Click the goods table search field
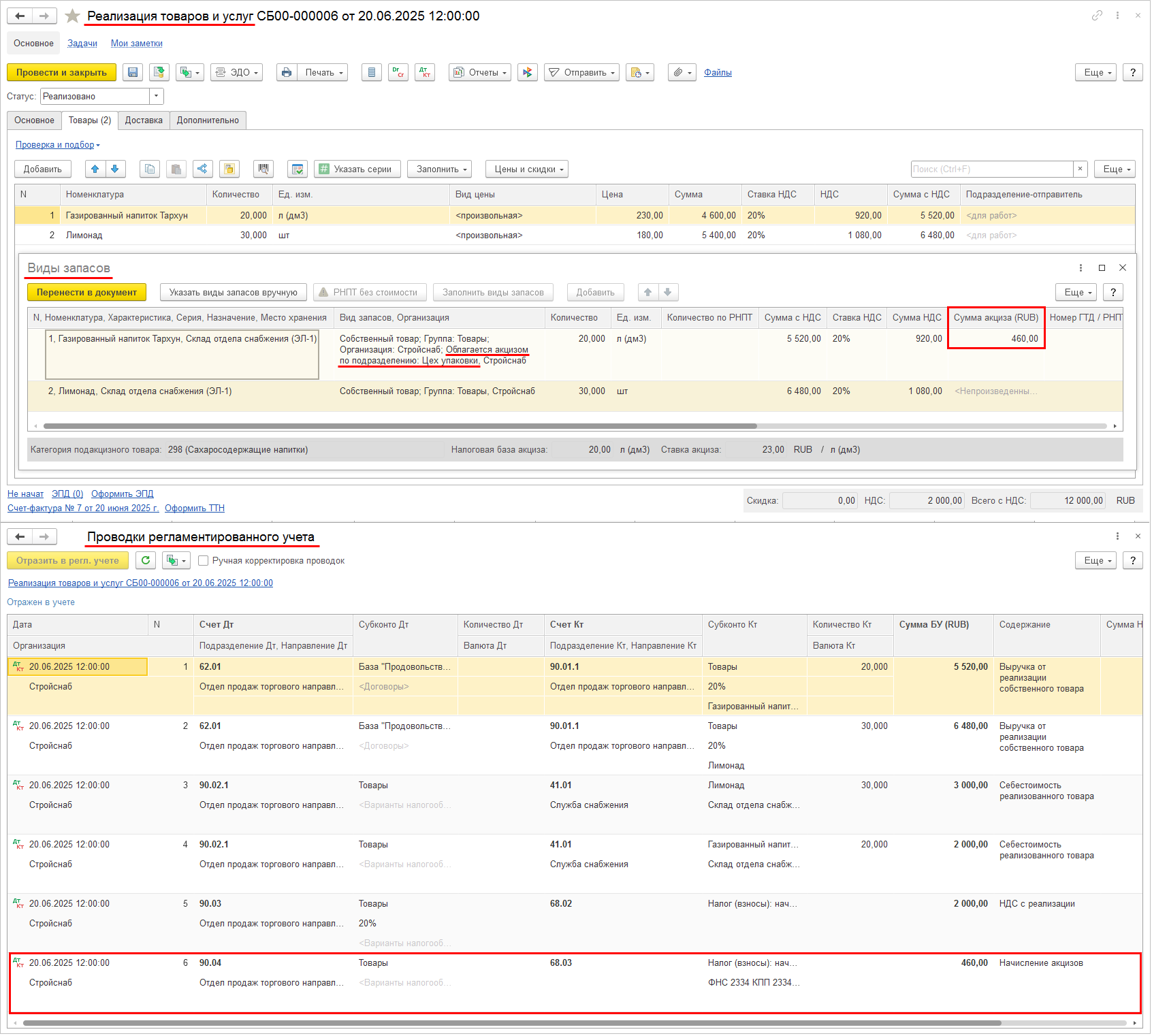Viewport: 1152px width, 1036px height. point(991,169)
